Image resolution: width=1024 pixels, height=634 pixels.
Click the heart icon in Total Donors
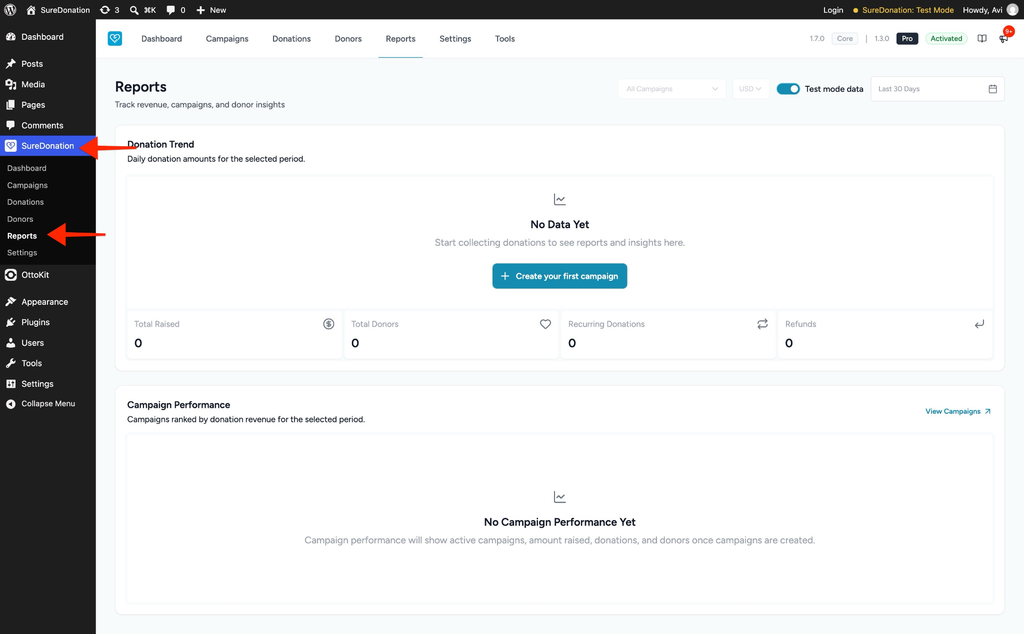click(x=545, y=324)
